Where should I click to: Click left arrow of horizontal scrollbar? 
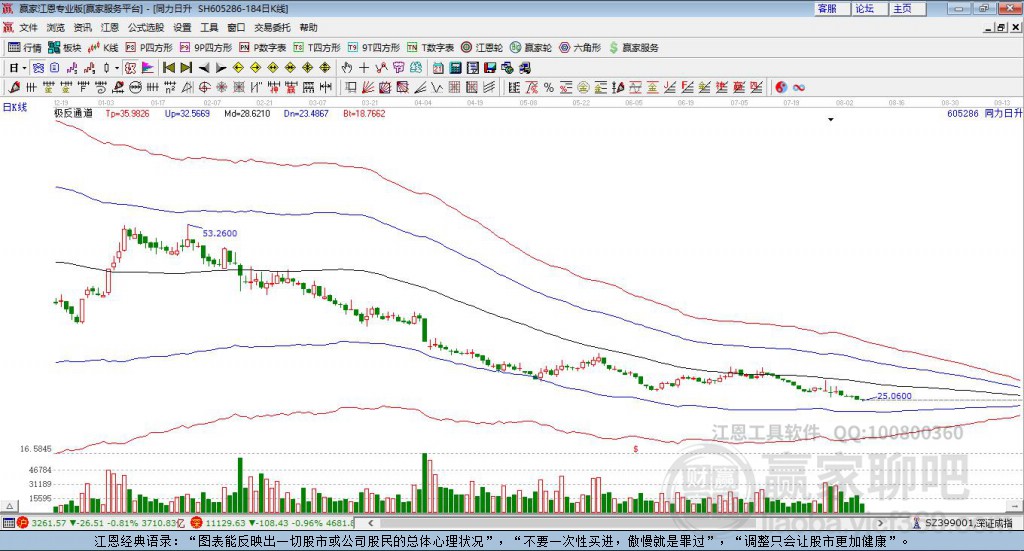370,523
